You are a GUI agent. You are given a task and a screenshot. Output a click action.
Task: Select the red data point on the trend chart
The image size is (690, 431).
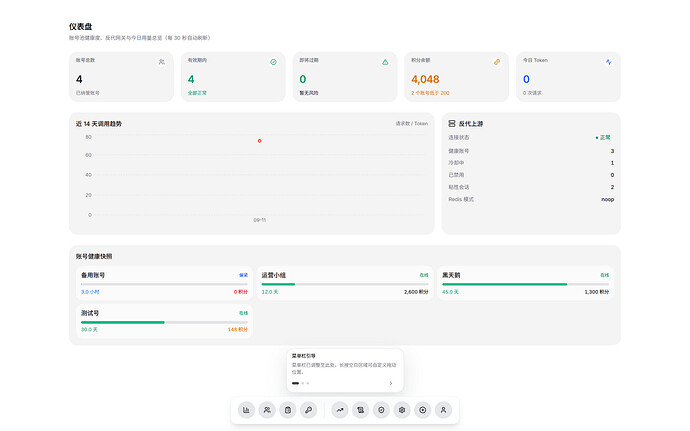pyautogui.click(x=260, y=141)
